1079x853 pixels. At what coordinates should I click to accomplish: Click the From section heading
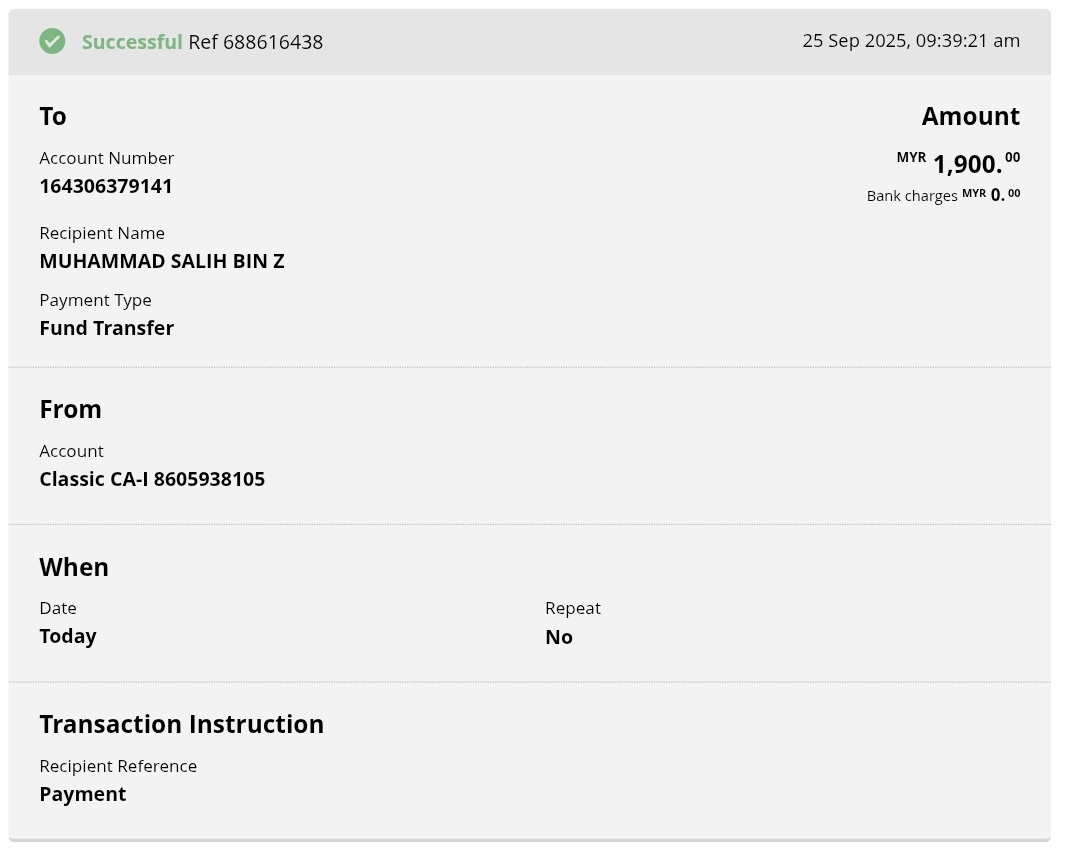point(70,409)
